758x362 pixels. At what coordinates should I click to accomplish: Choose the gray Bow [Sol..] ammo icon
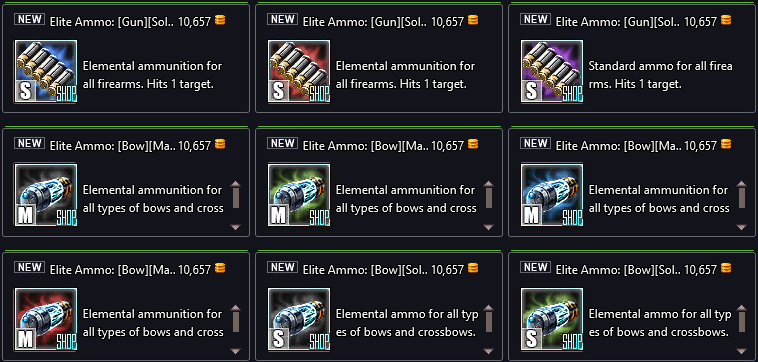299,319
